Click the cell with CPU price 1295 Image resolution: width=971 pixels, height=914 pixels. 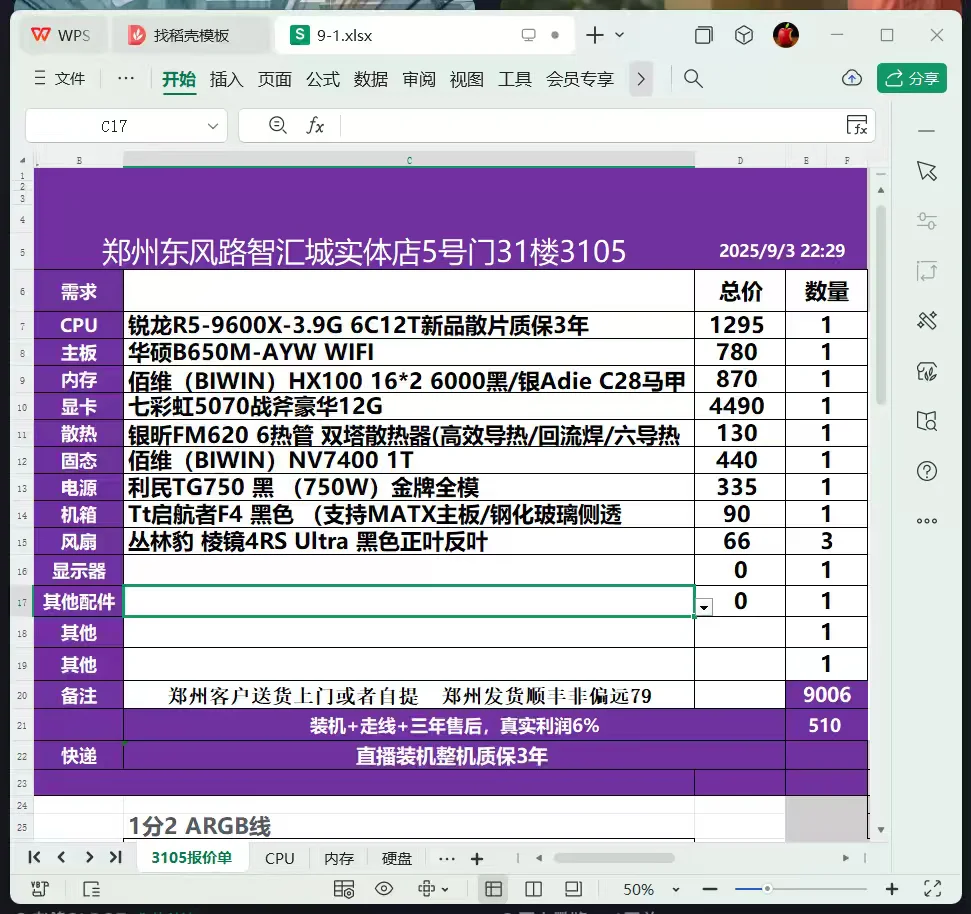click(740, 324)
